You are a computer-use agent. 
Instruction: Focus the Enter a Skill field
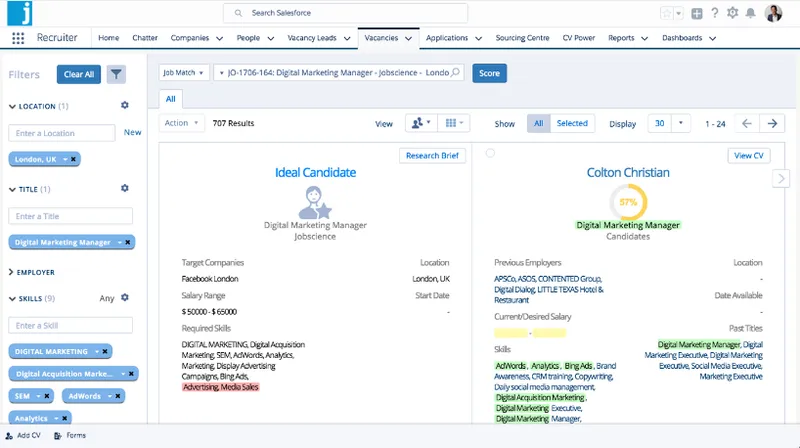[x=70, y=326]
